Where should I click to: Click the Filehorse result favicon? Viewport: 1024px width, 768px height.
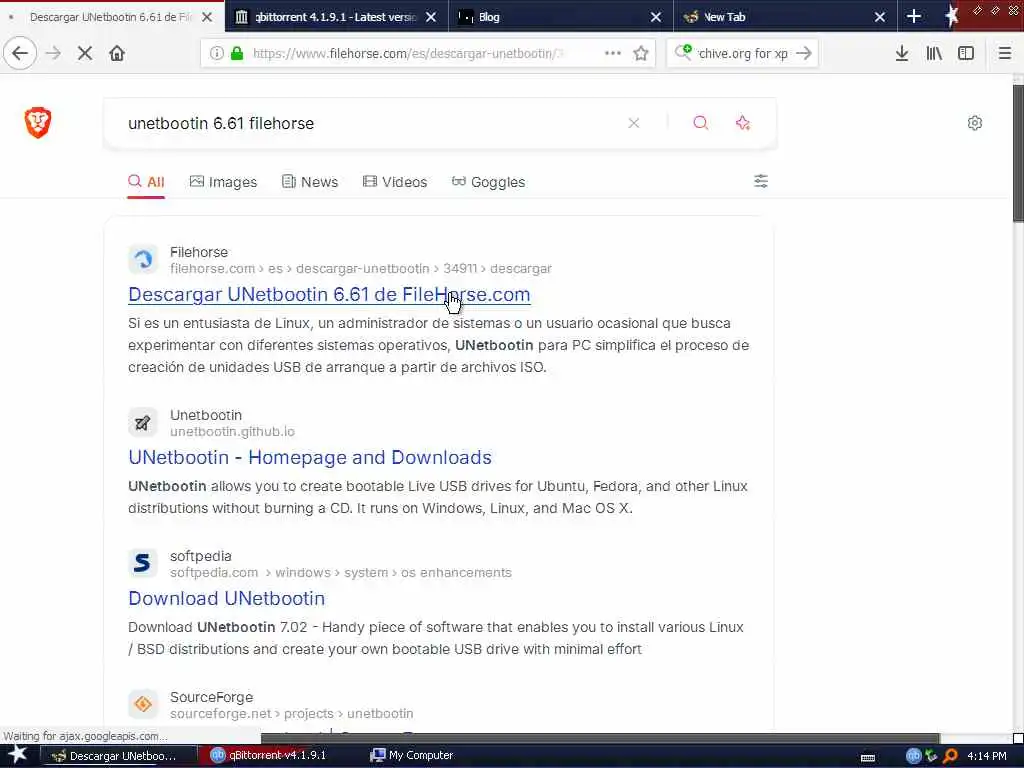point(143,260)
